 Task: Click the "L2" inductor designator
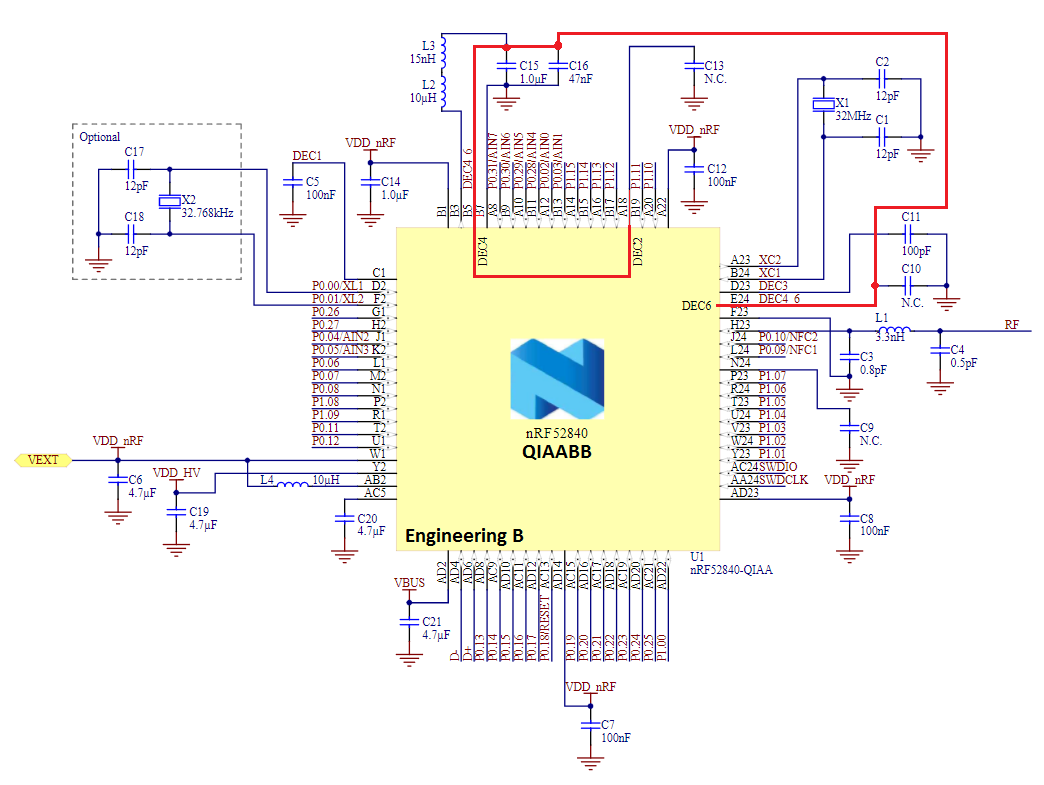click(428, 85)
